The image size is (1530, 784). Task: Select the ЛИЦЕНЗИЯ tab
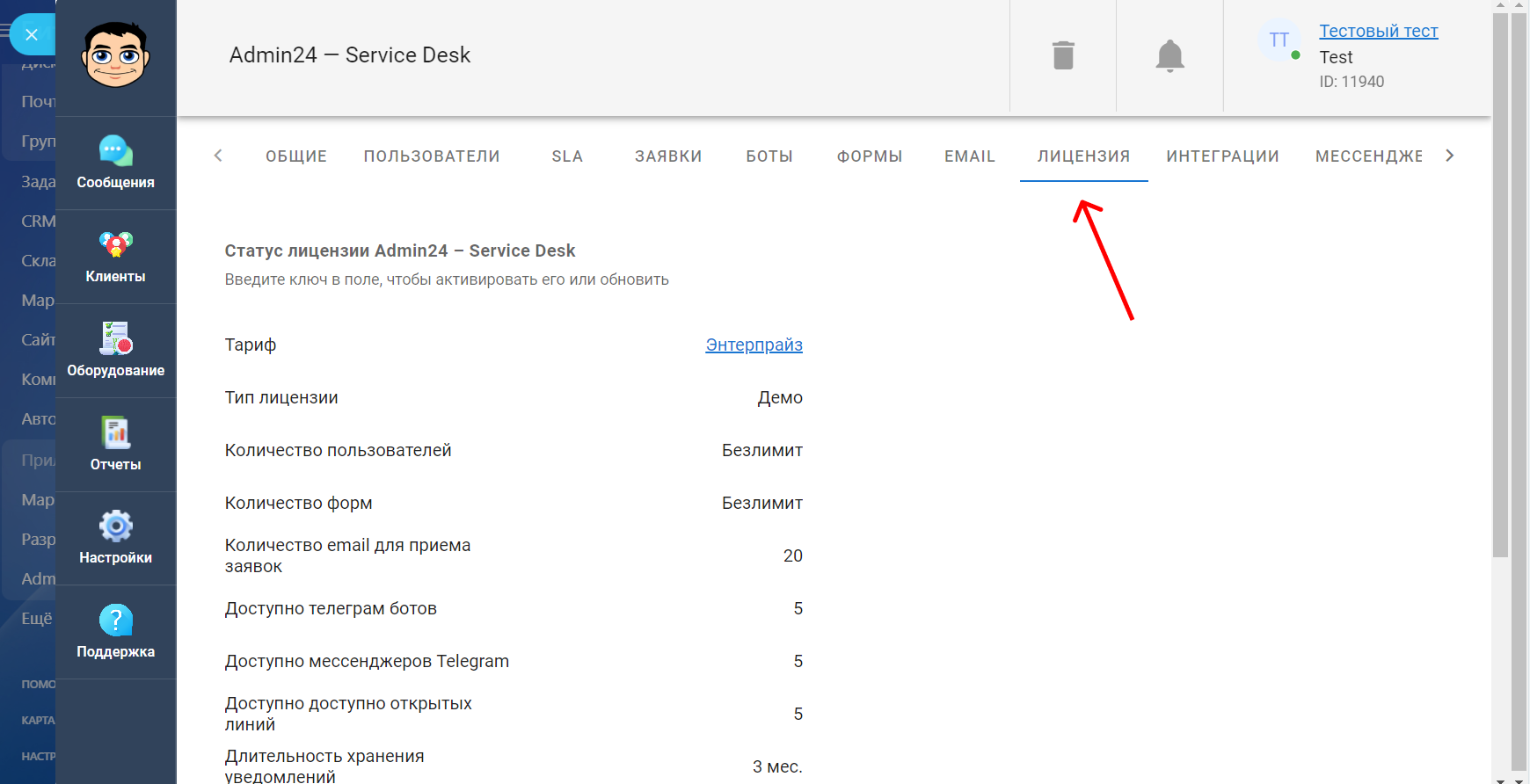point(1084,156)
